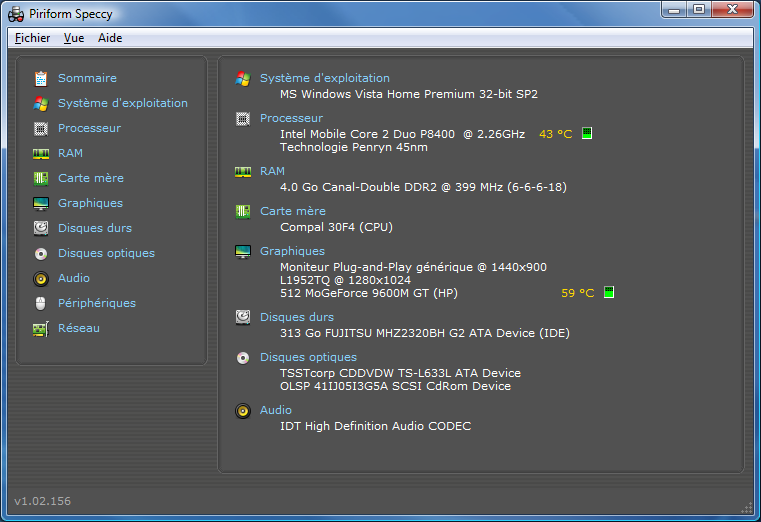Screen dimensions: 761x522
Task: Click 512 MoGeForce 9600M GT (HP) line
Action: coord(369,294)
